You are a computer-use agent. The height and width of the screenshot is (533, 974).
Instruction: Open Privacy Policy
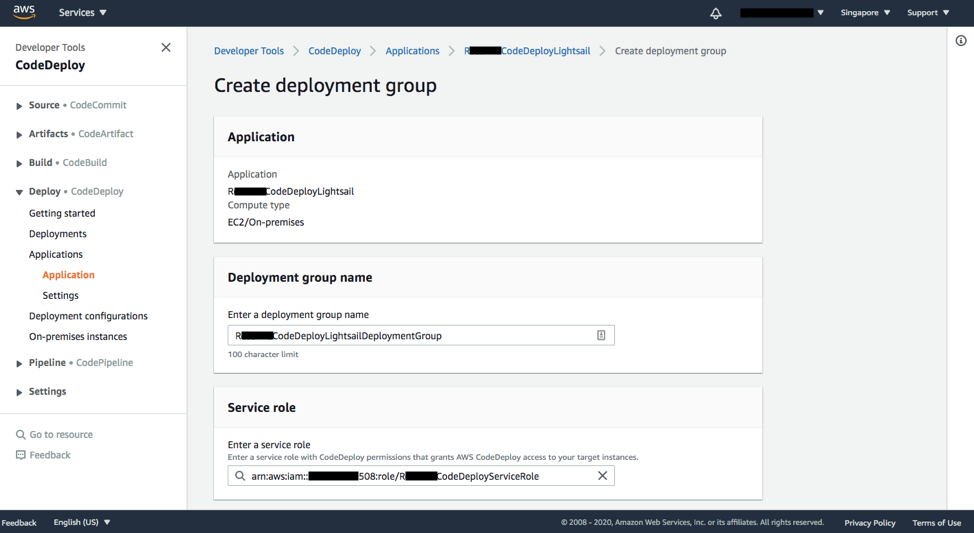870,522
